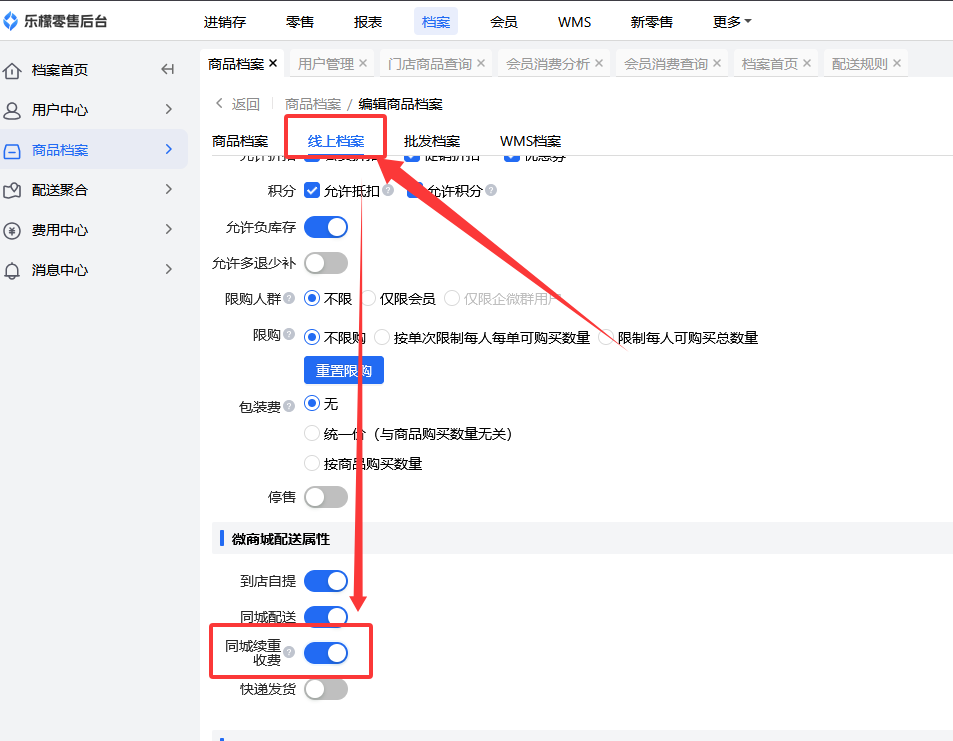Viewport: 953px width, 741px height.
Task: Close the 用户管理 tab
Action: (x=363, y=63)
